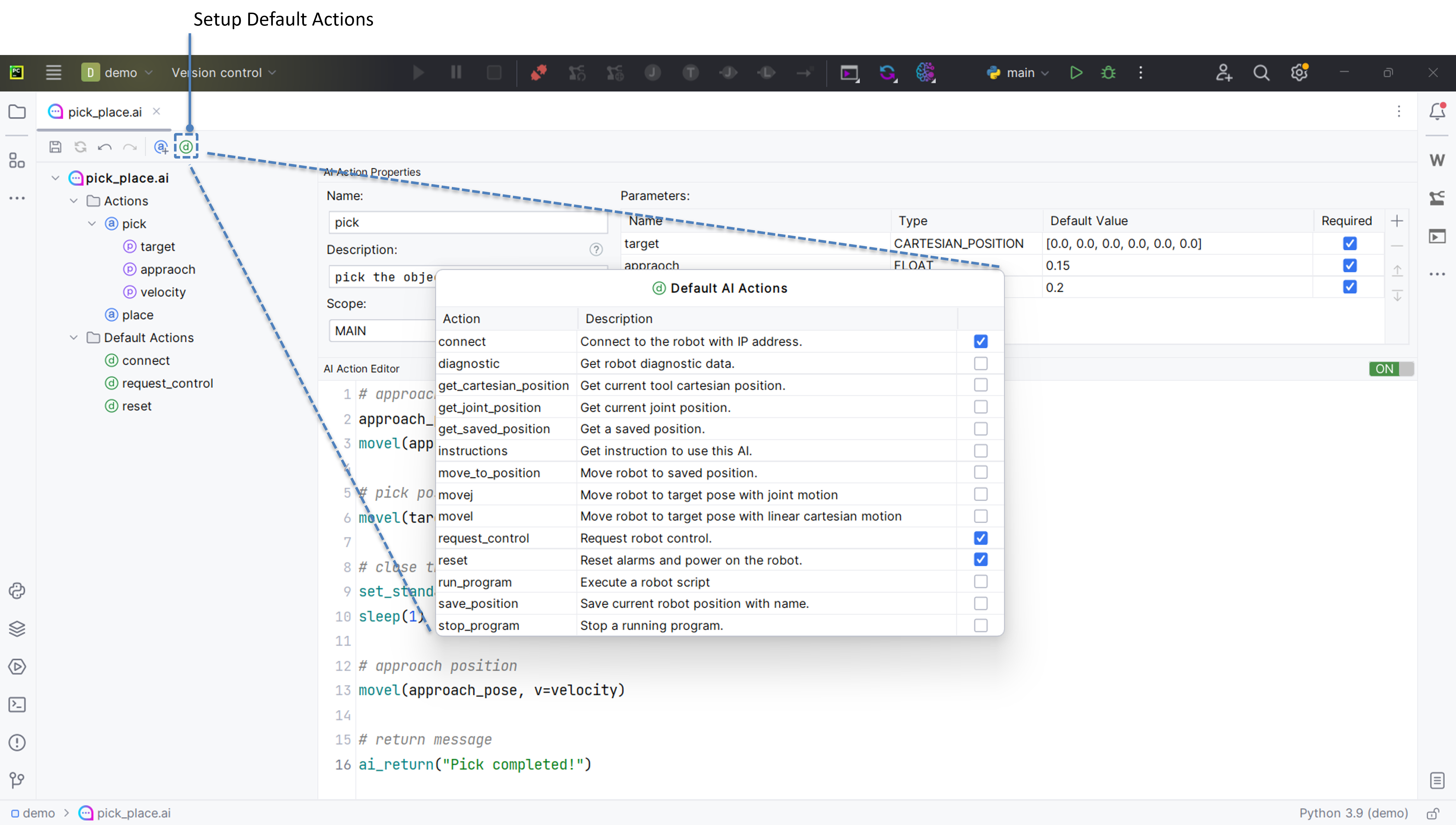Enable the diagnostic action checkbox
1456x825 pixels.
click(981, 363)
